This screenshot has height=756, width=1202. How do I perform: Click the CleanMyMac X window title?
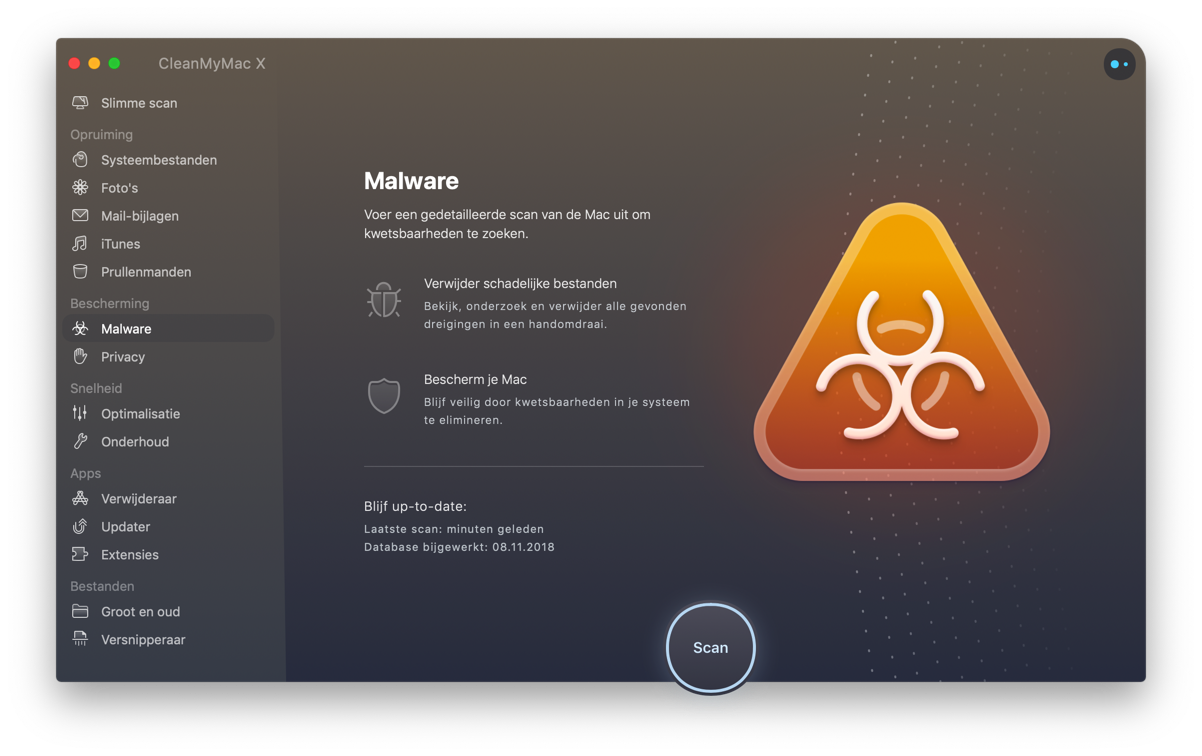212,64
